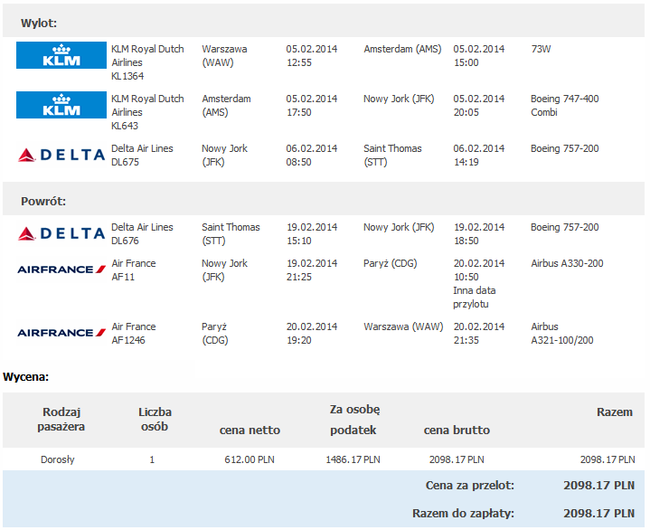Click the KLM logo beside flight KL643
The width and height of the screenshot is (650, 530).
60,105
